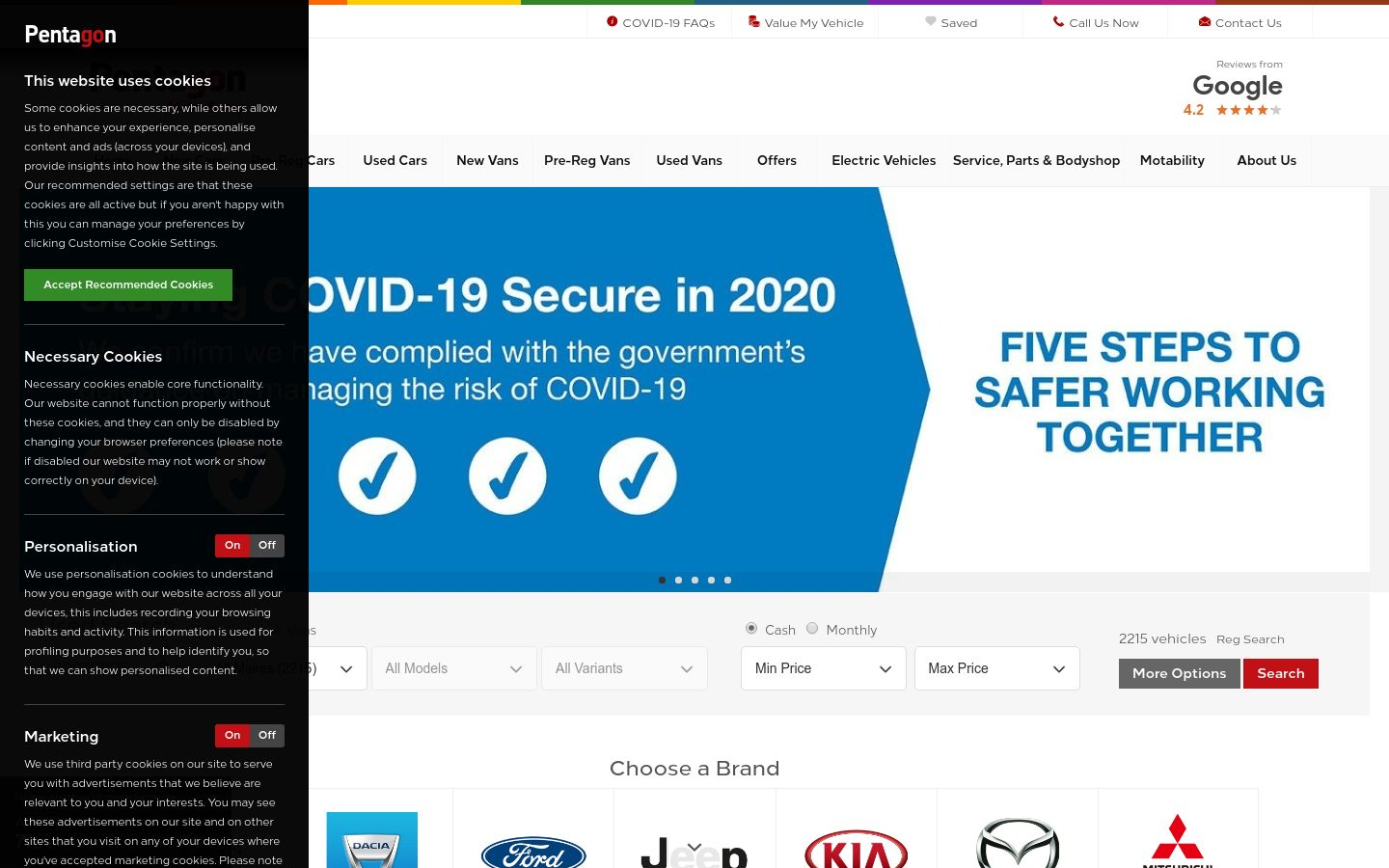
Task: Select the Jeep brand logo
Action: (694, 853)
